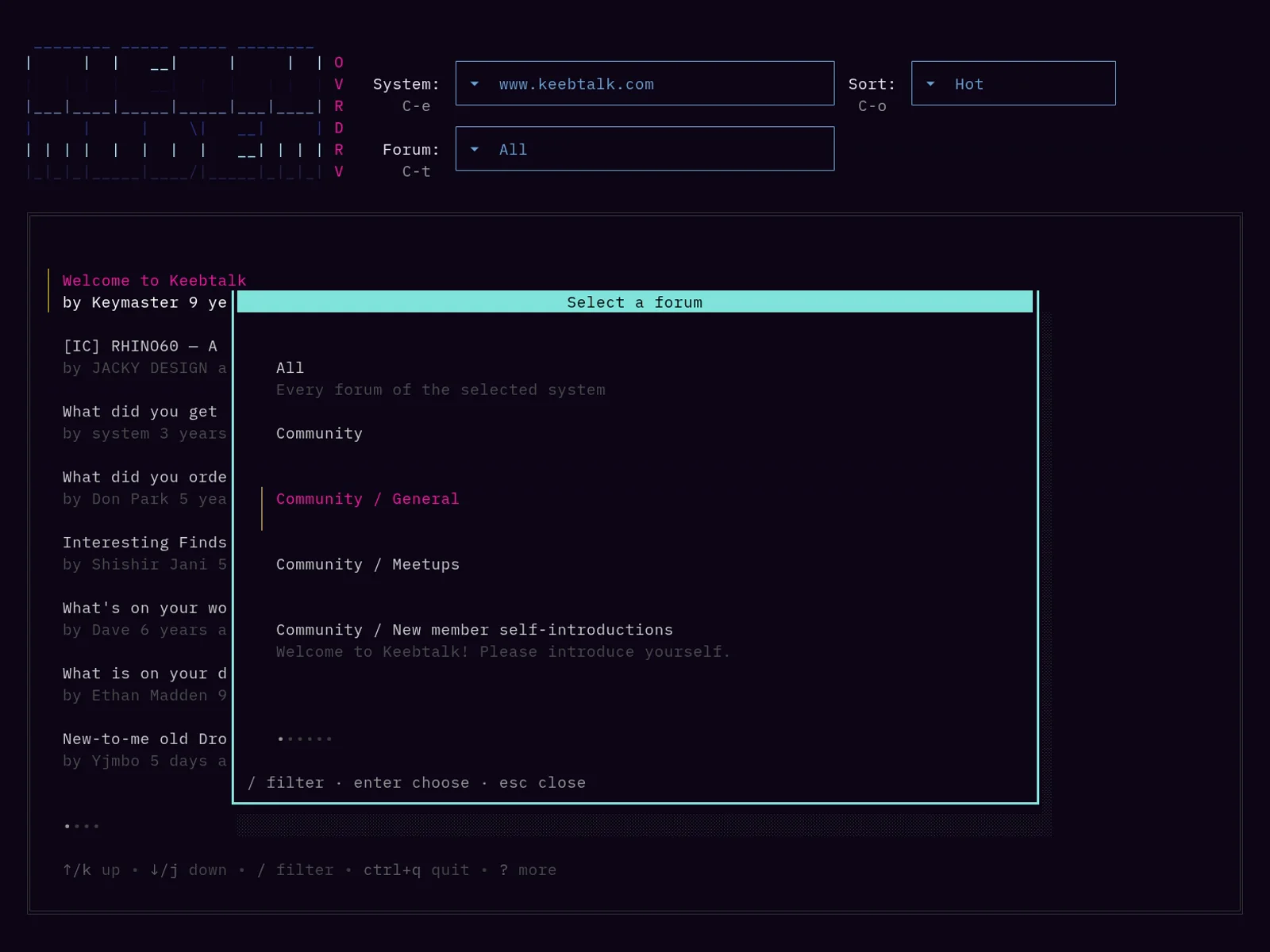Click 'Welcome to Keebtalk! Please introduce yourself.' description

(503, 651)
